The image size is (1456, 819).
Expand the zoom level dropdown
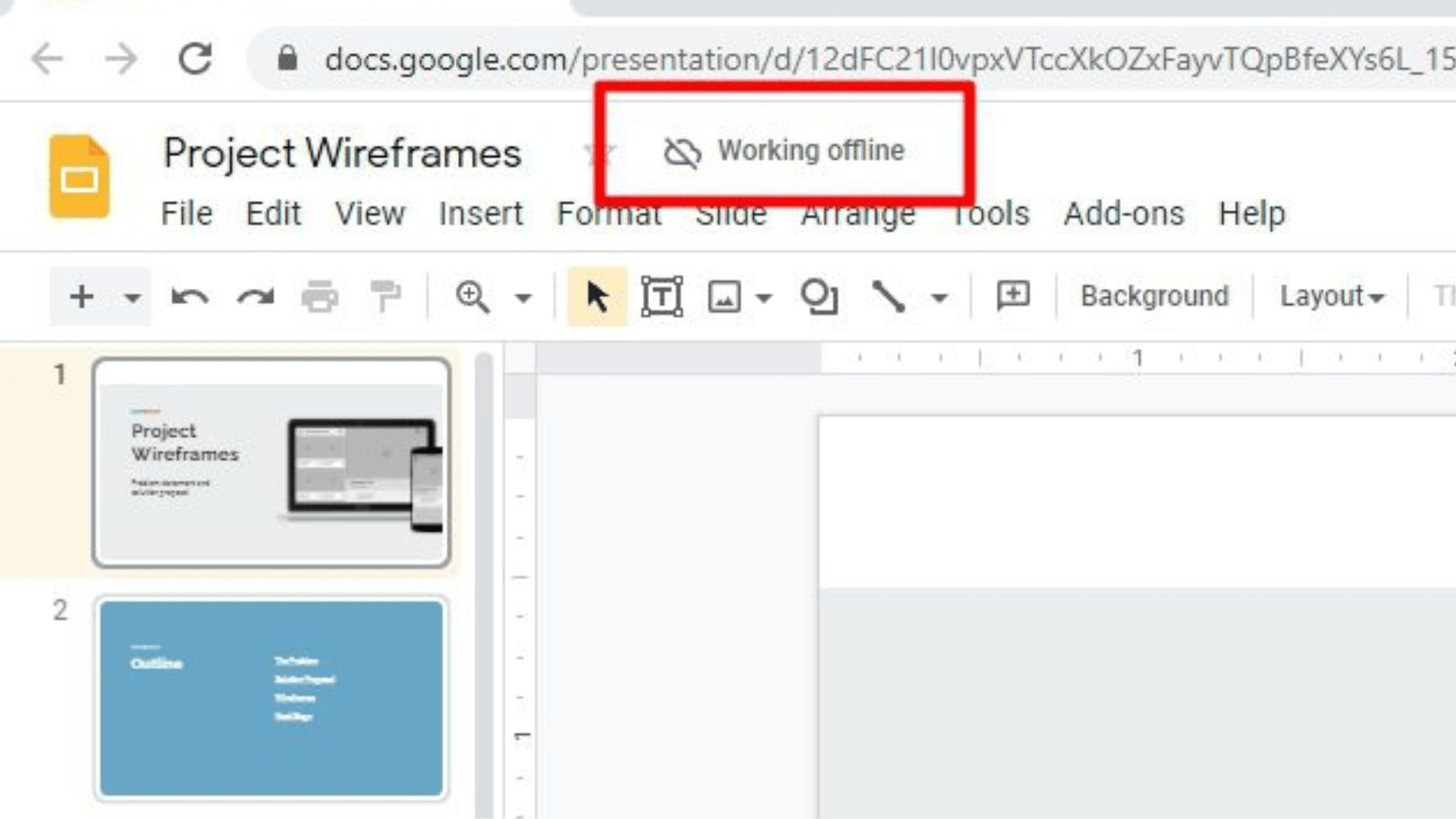tap(522, 297)
